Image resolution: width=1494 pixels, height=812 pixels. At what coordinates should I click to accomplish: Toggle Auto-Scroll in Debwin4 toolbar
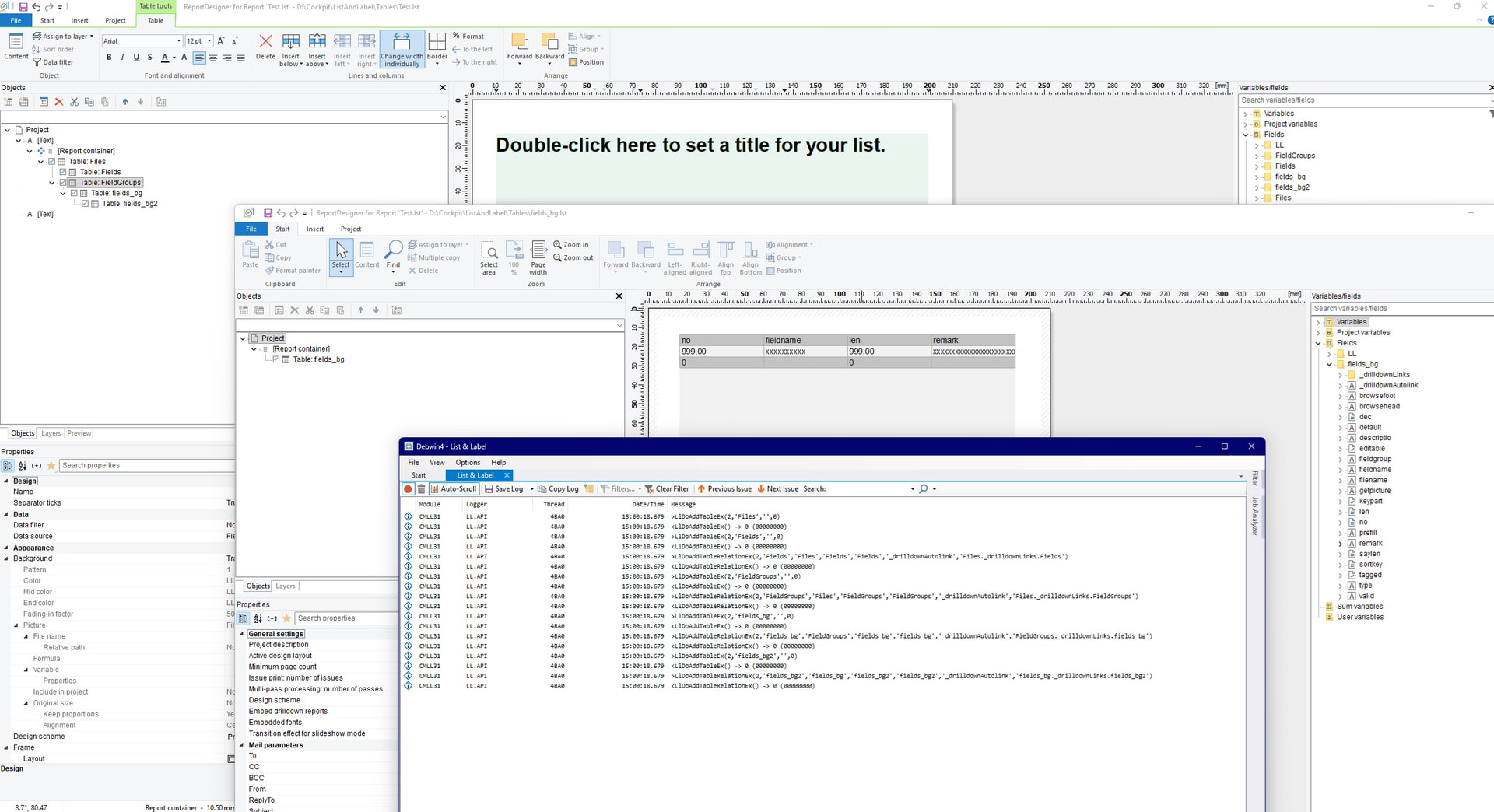coord(453,489)
